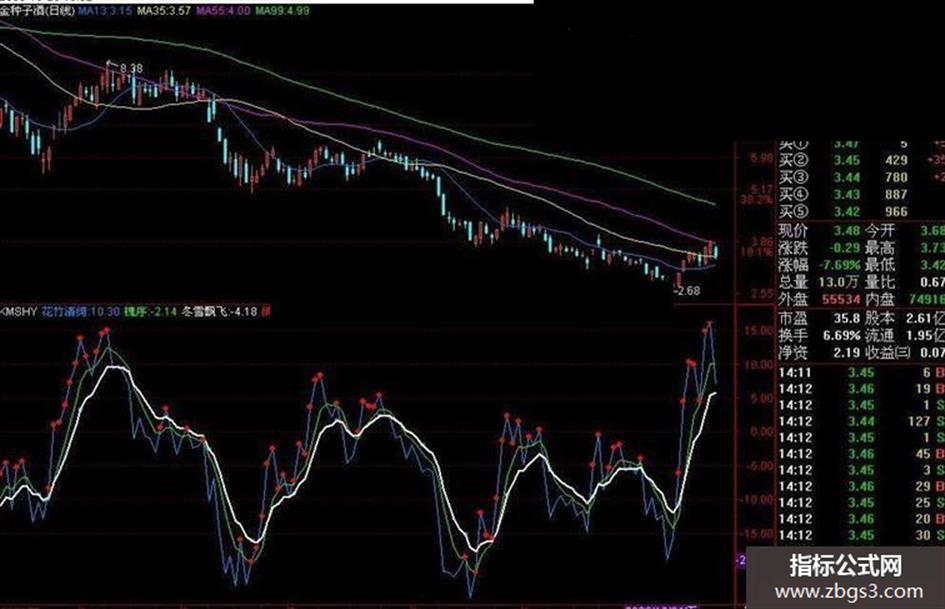Select the MA99:4.99 moving average label

click(x=282, y=11)
